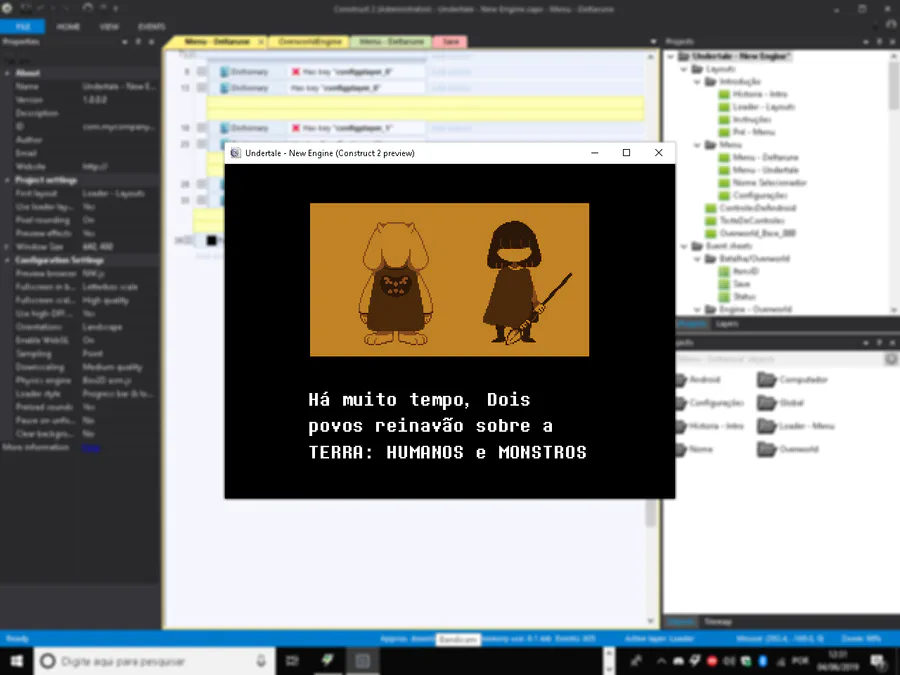Viewport: 900px width, 675px height.
Task: Toggle collapse box on event row 13
Action: (x=201, y=88)
